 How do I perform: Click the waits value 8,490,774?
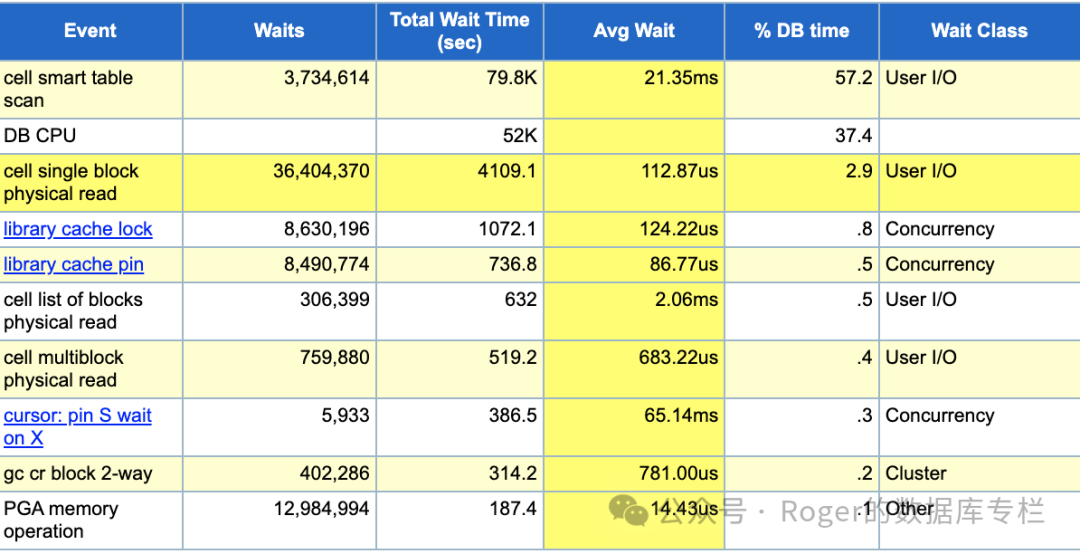326,265
